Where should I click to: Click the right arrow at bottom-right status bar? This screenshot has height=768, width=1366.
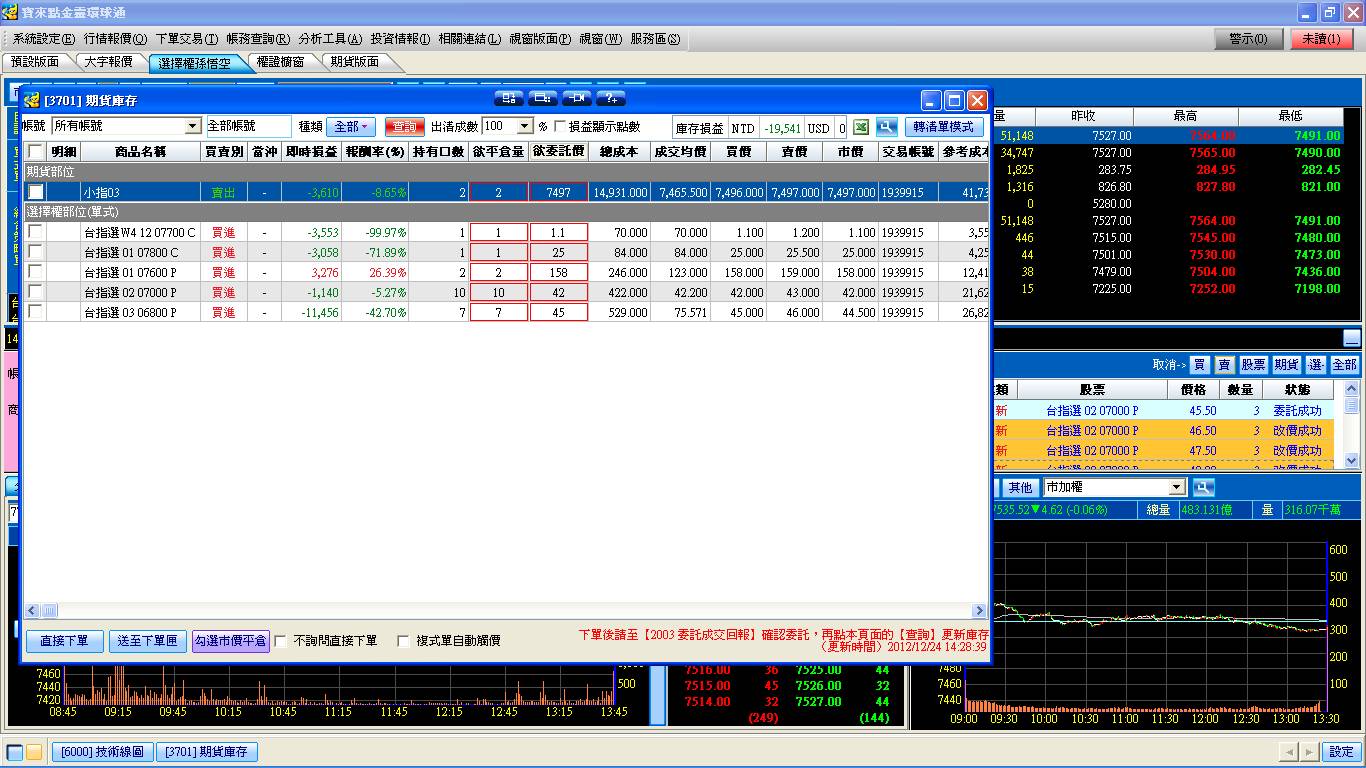(1309, 752)
